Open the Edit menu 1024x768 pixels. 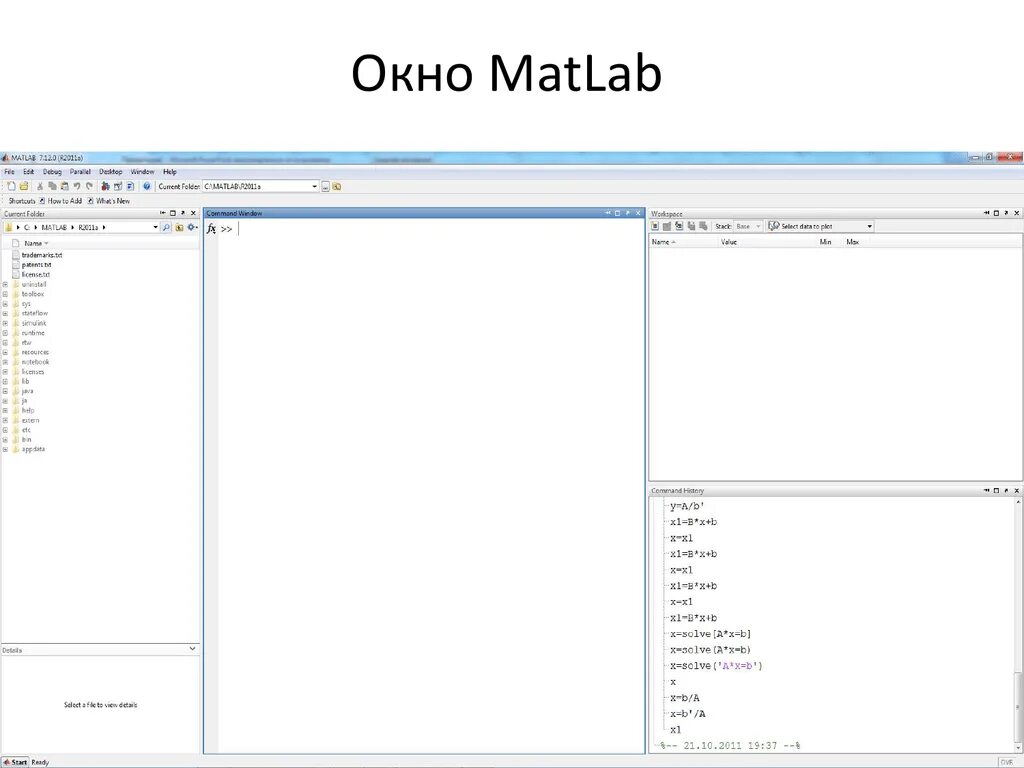[29, 172]
